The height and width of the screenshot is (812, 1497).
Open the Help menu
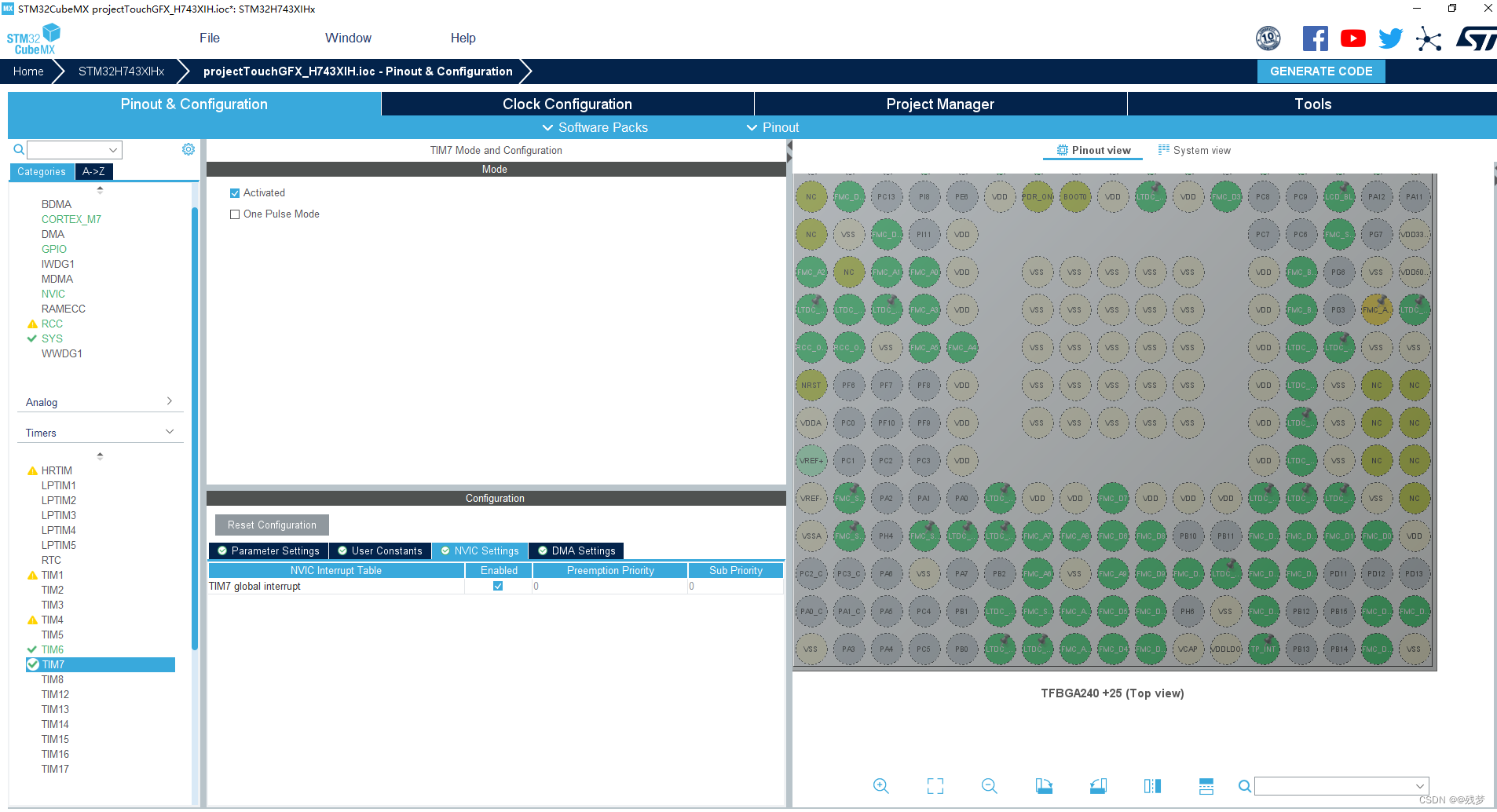click(x=463, y=38)
